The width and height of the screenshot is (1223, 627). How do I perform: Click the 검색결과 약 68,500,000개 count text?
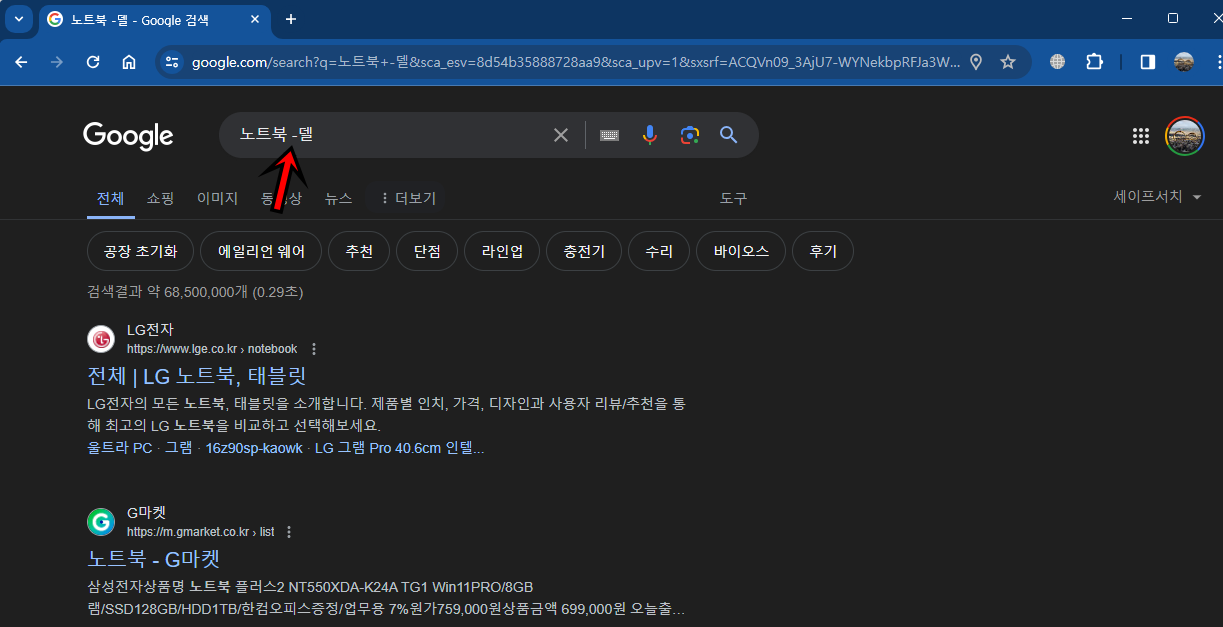coord(195,292)
